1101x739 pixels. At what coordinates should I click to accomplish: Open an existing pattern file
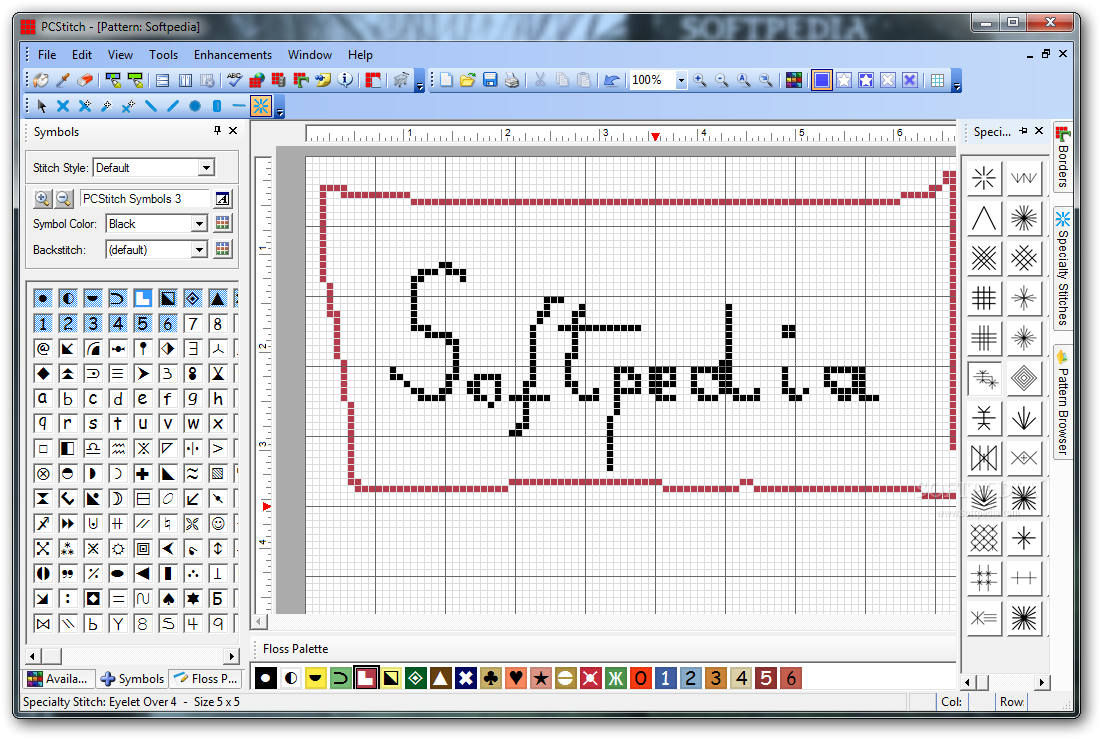468,80
